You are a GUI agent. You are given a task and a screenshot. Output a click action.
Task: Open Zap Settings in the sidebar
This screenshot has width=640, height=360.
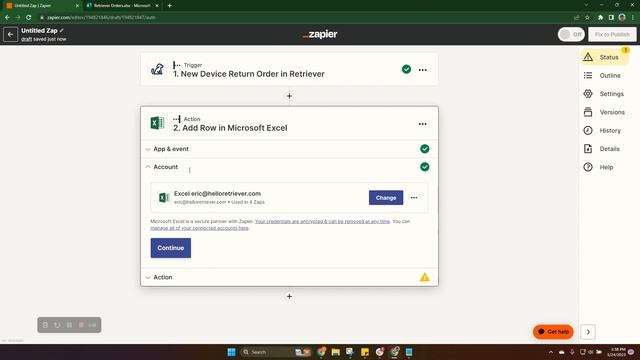point(605,94)
